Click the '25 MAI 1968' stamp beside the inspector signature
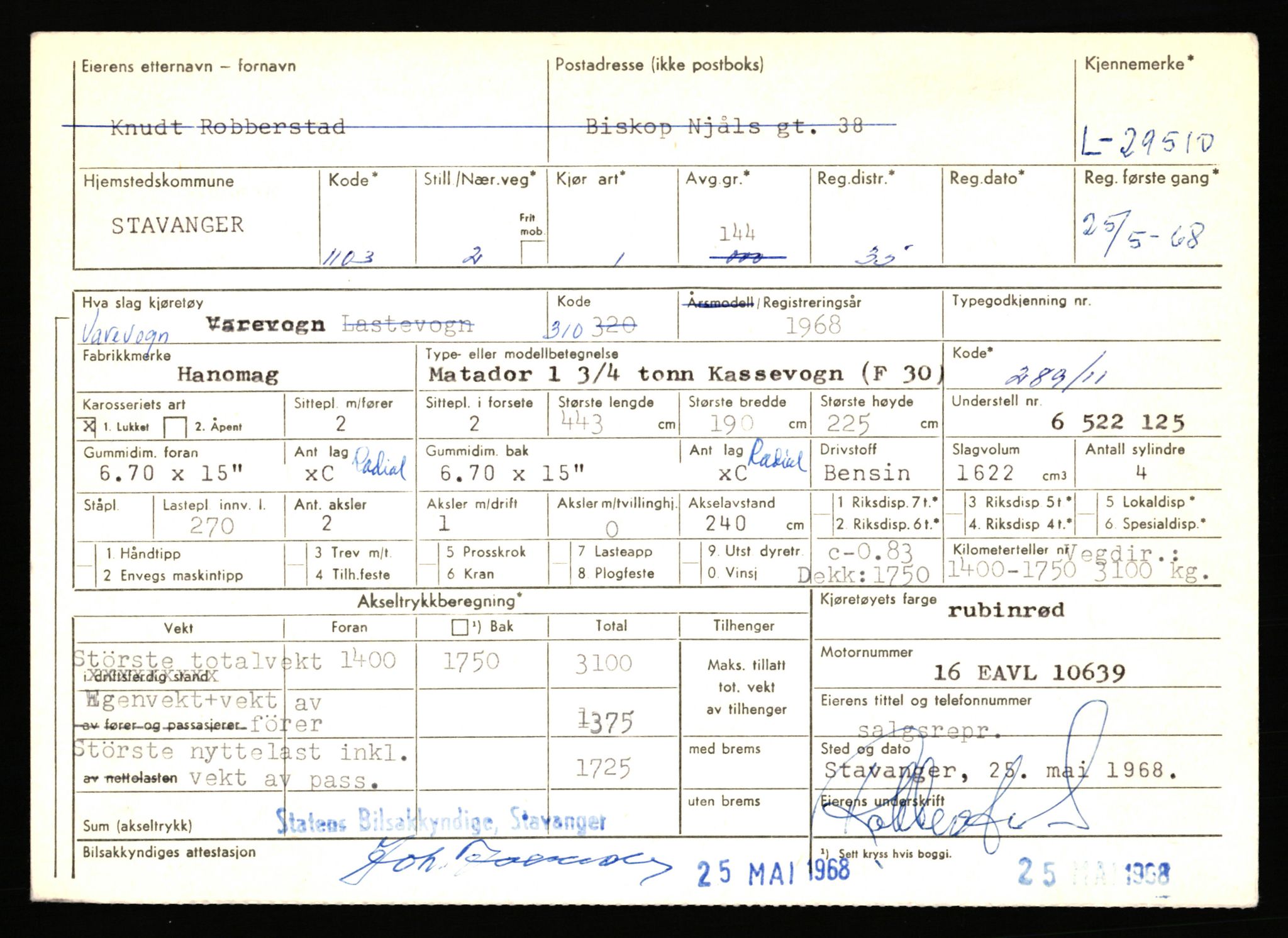This screenshot has height=938, width=1288. (774, 872)
